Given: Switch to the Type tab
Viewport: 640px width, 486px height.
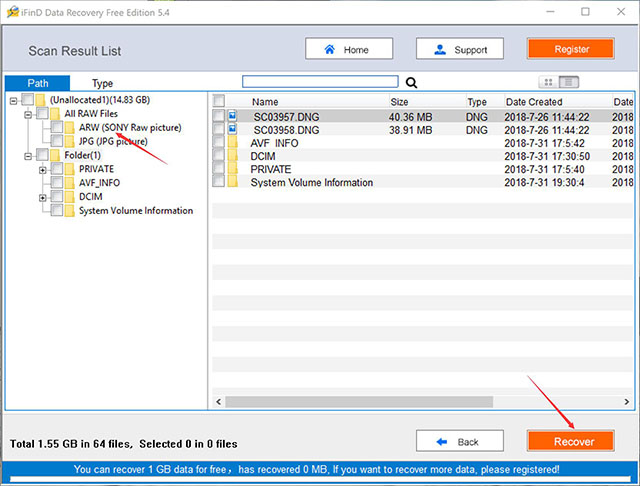Looking at the screenshot, I should click(102, 83).
